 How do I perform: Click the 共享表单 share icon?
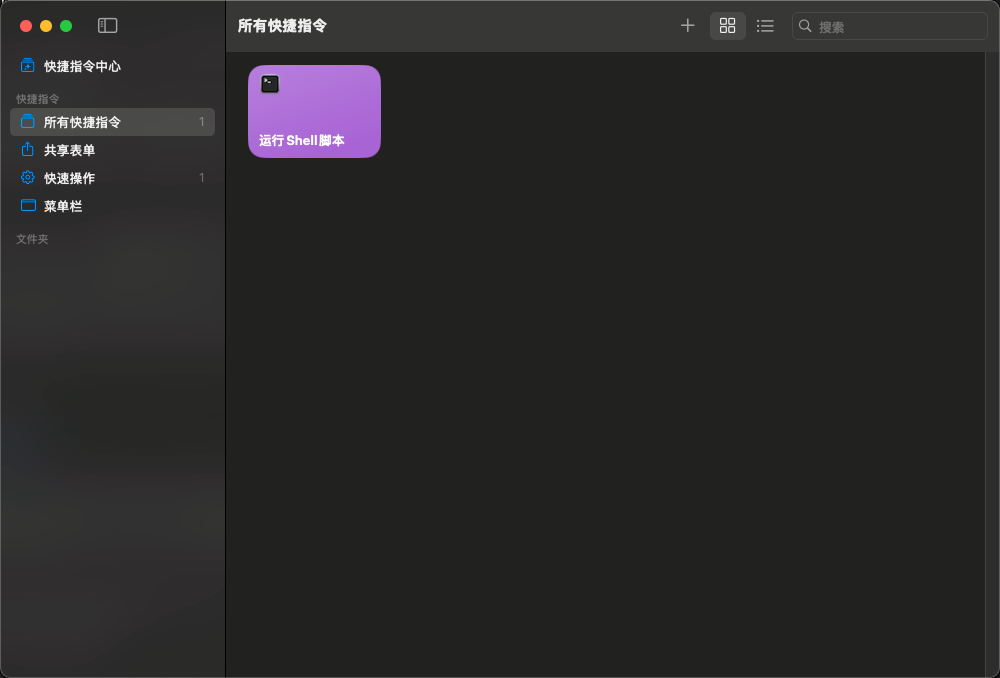tap(27, 149)
